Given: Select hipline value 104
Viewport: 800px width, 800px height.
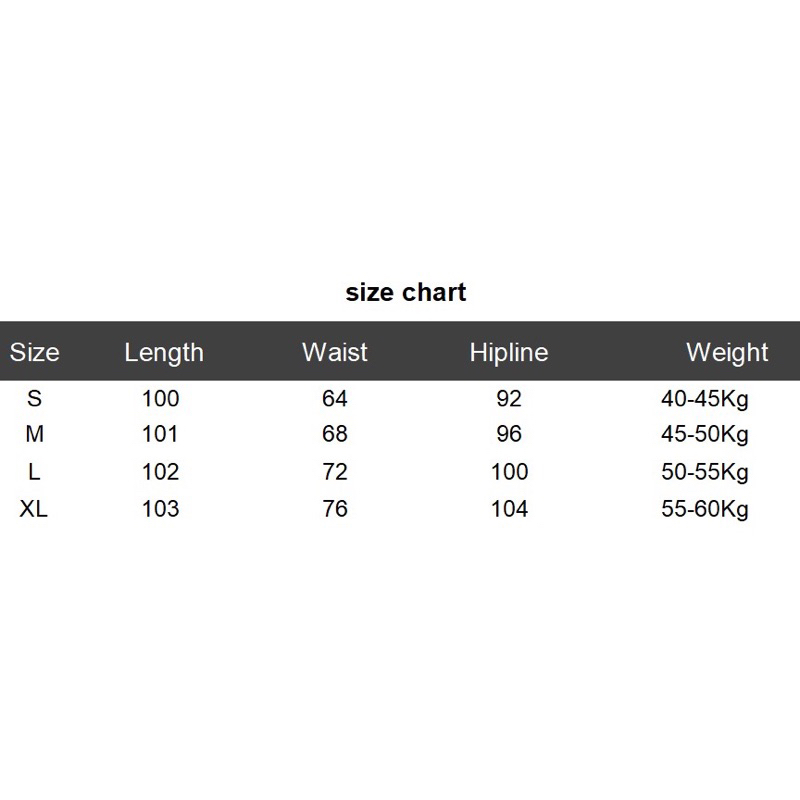Looking at the screenshot, I should [509, 509].
